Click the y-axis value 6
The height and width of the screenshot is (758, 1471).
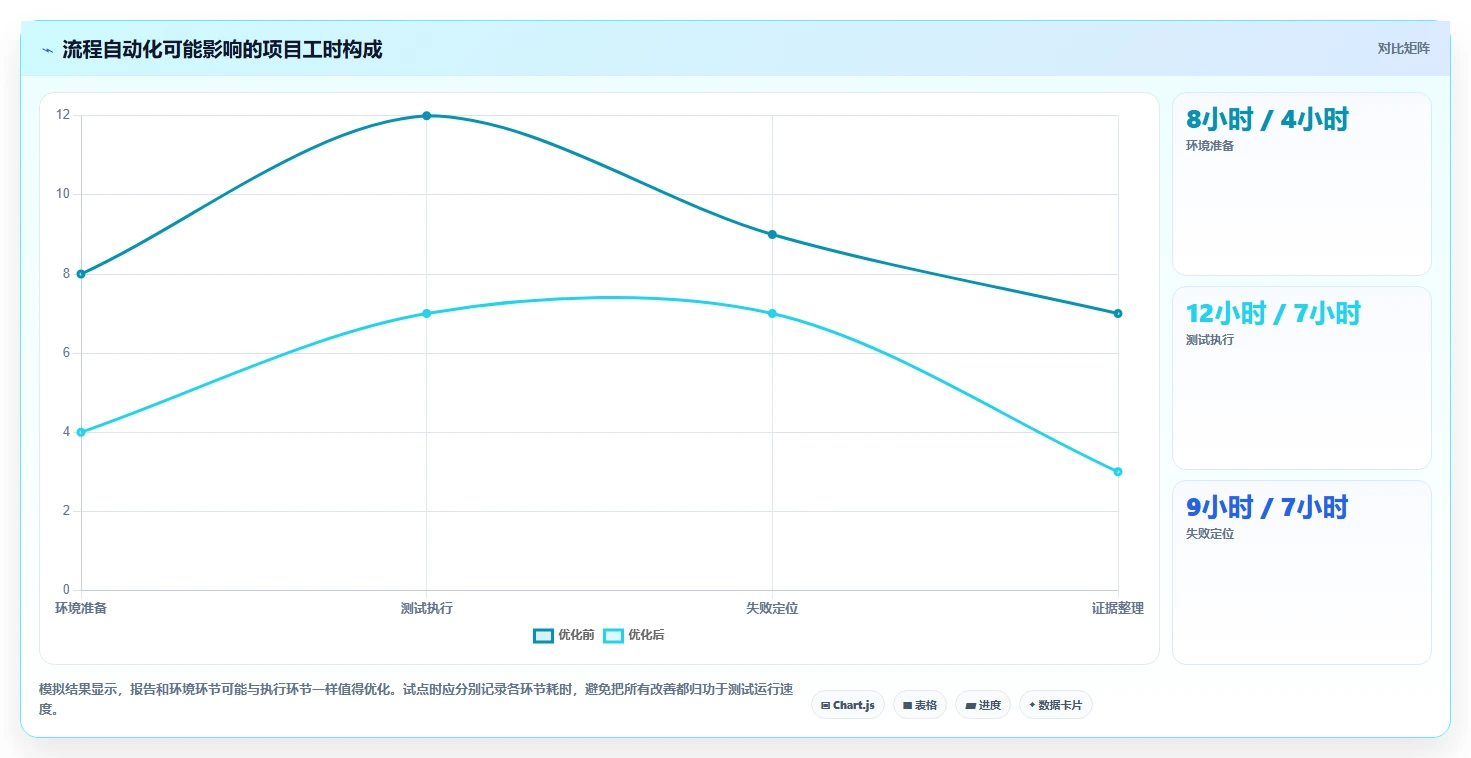(x=66, y=353)
